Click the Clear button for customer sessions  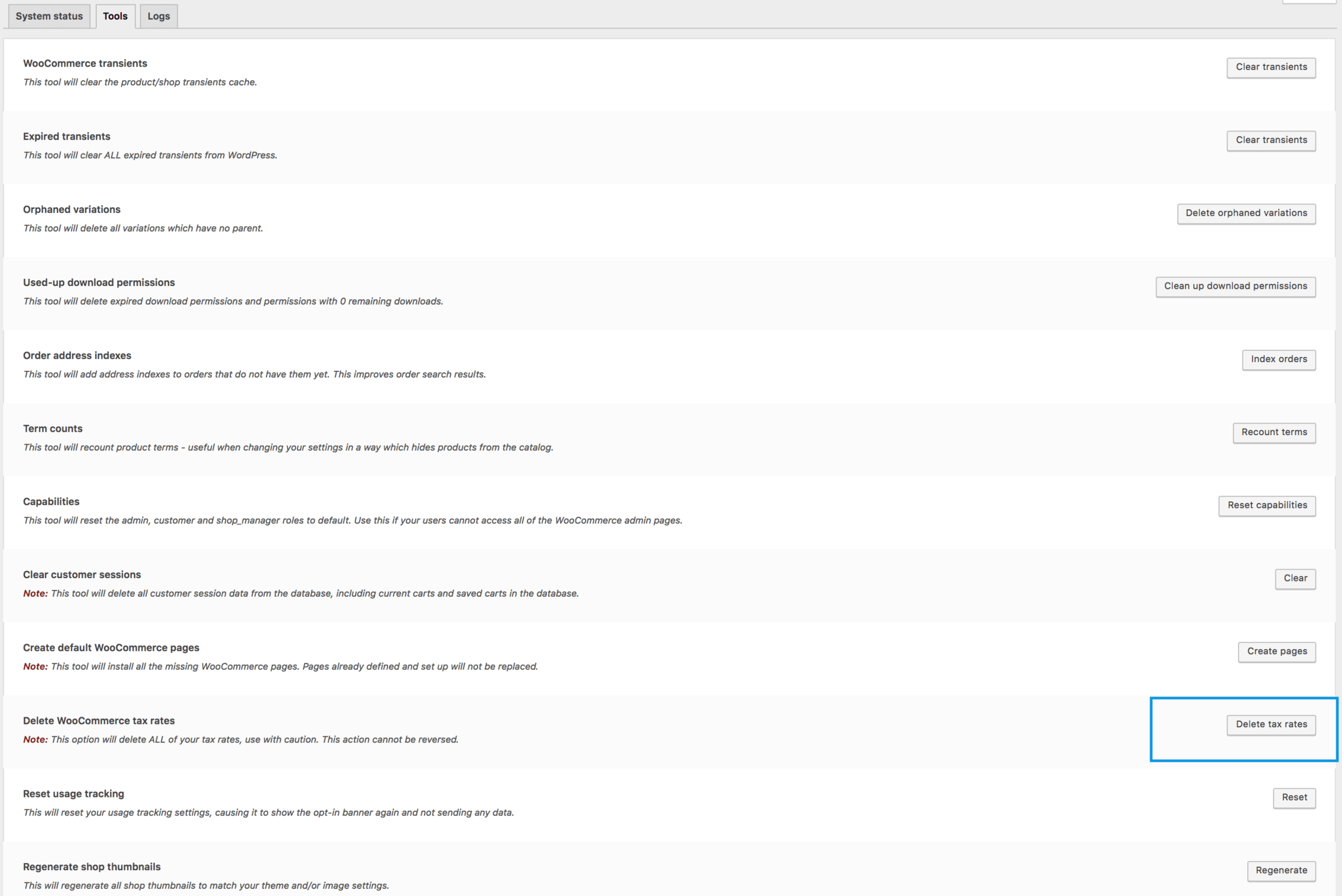point(1295,578)
